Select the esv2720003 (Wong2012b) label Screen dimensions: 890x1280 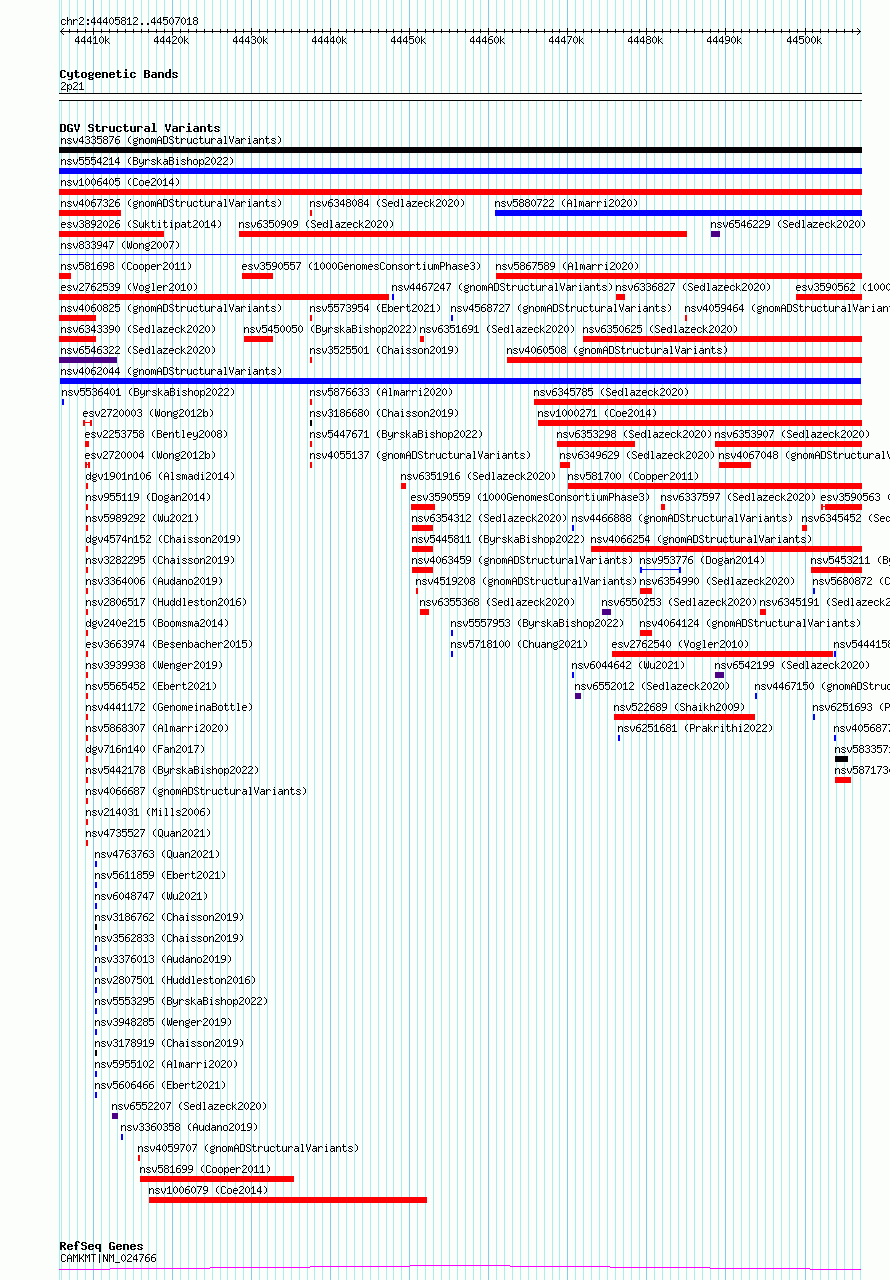point(148,413)
